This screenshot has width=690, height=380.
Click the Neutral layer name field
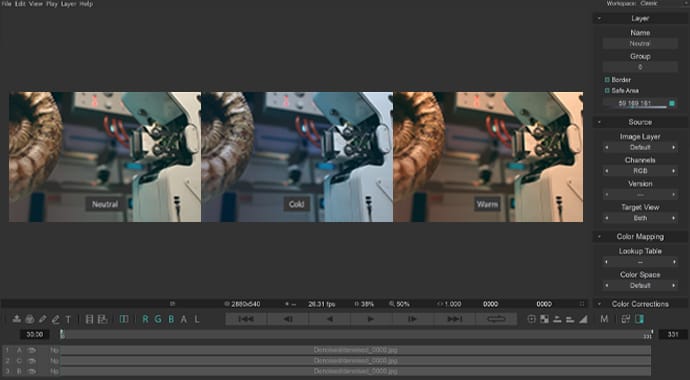(x=640, y=44)
